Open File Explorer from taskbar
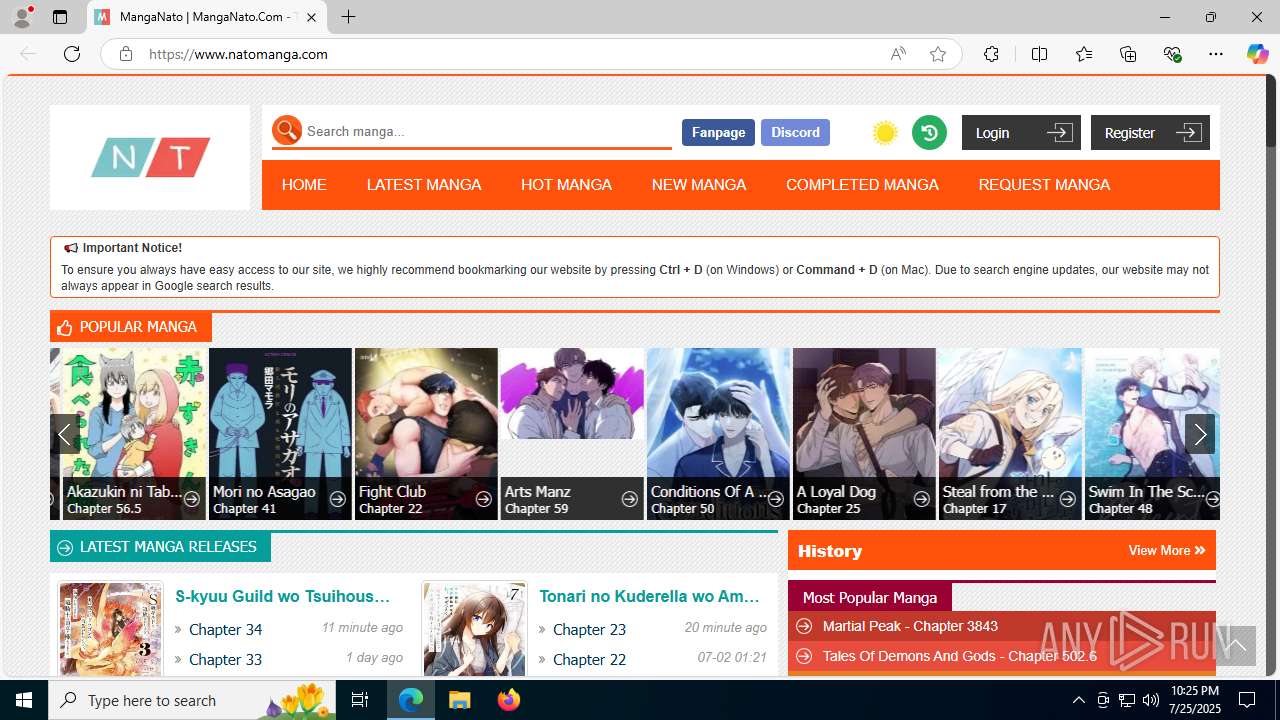The width and height of the screenshot is (1280, 720). [459, 700]
